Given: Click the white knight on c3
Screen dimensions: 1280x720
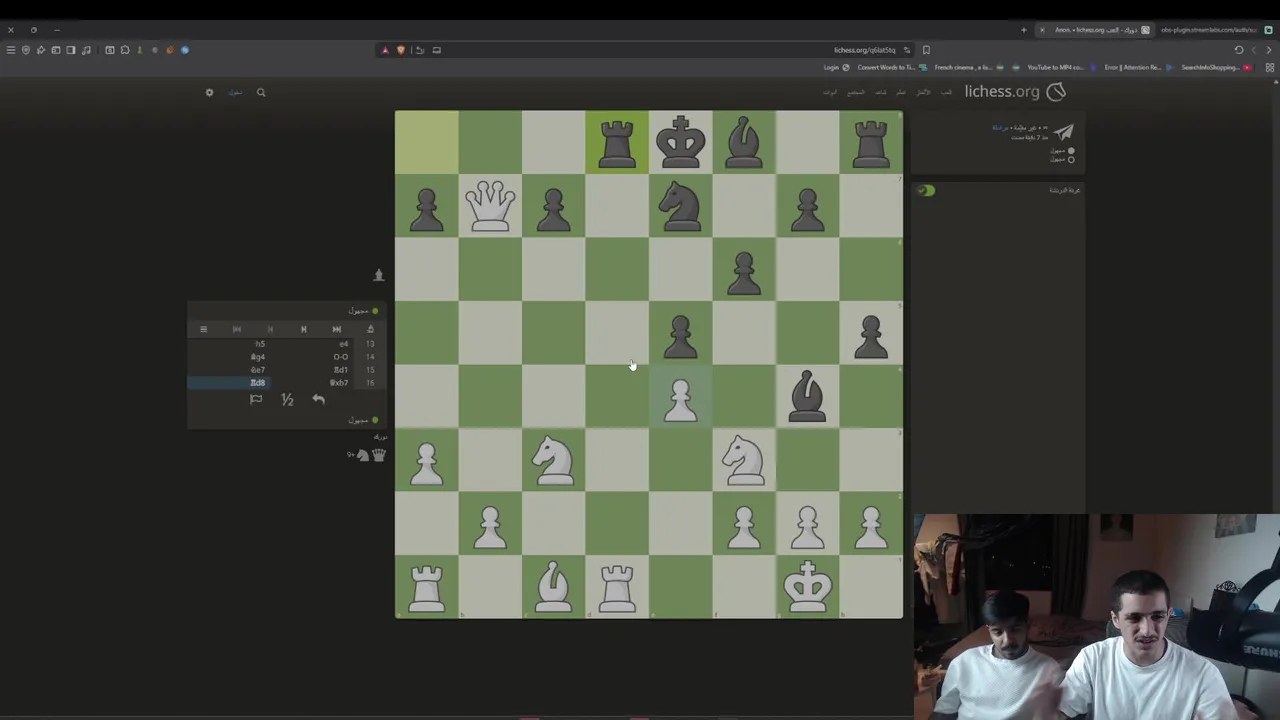Looking at the screenshot, I should coord(554,459).
